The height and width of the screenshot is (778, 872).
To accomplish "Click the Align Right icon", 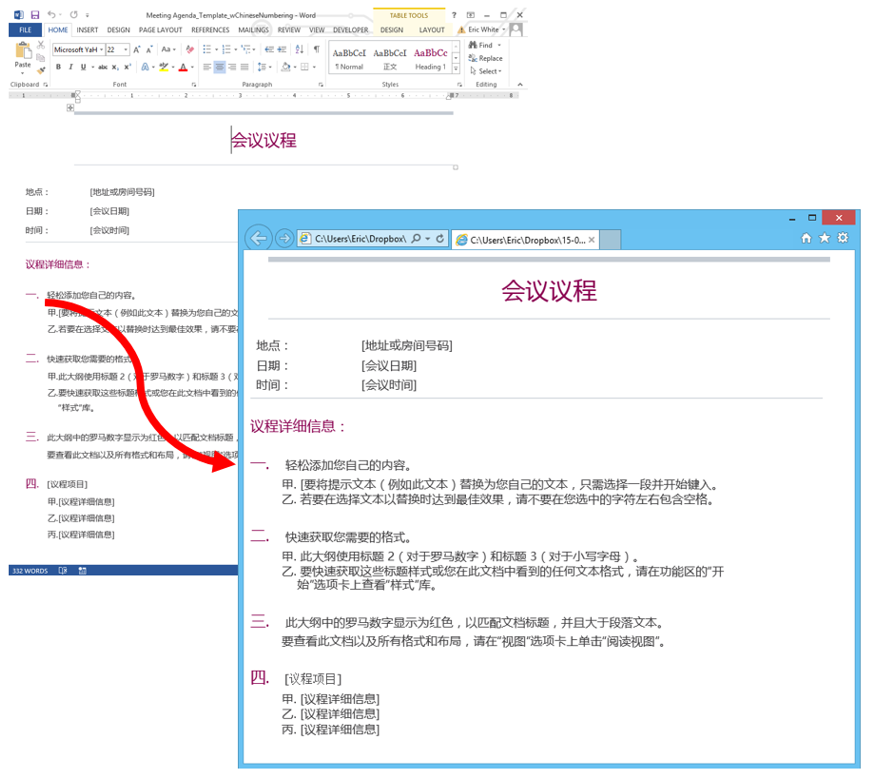I will click(x=232, y=67).
